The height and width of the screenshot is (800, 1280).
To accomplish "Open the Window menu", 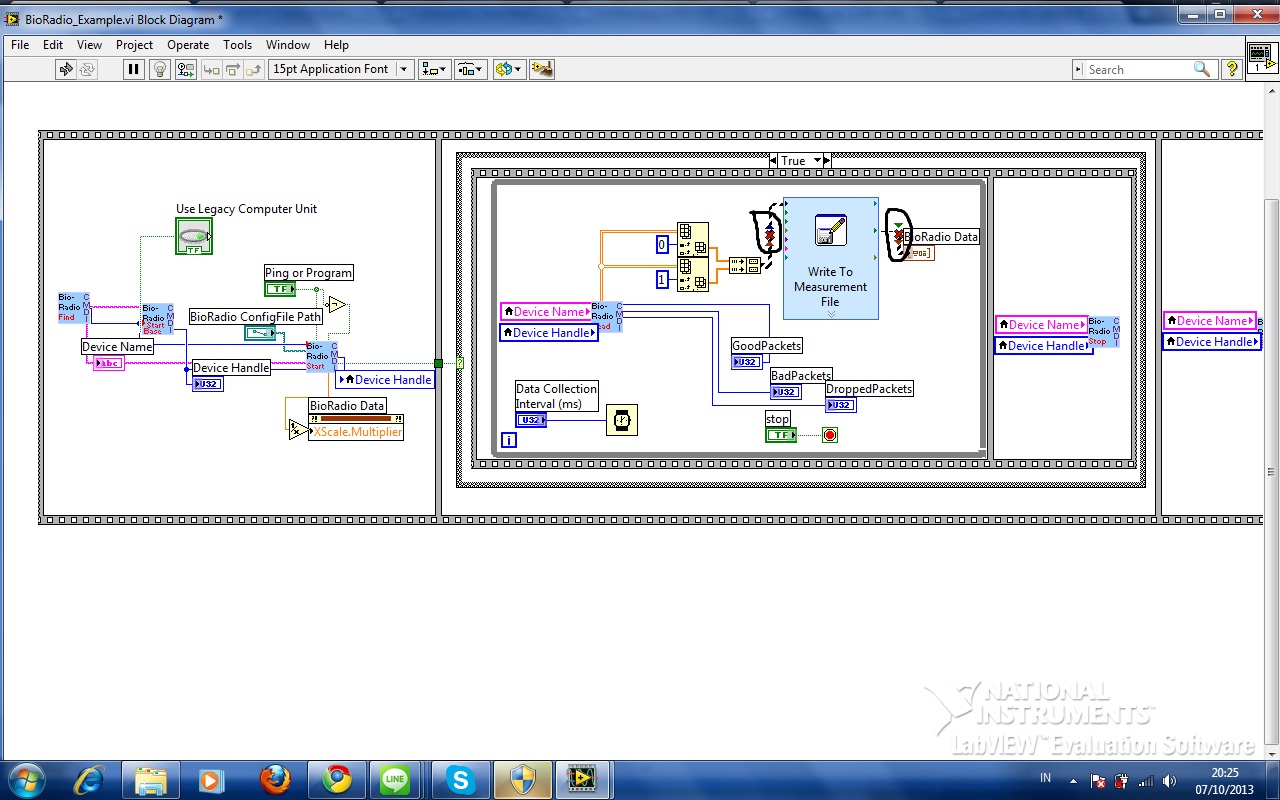I will (288, 45).
